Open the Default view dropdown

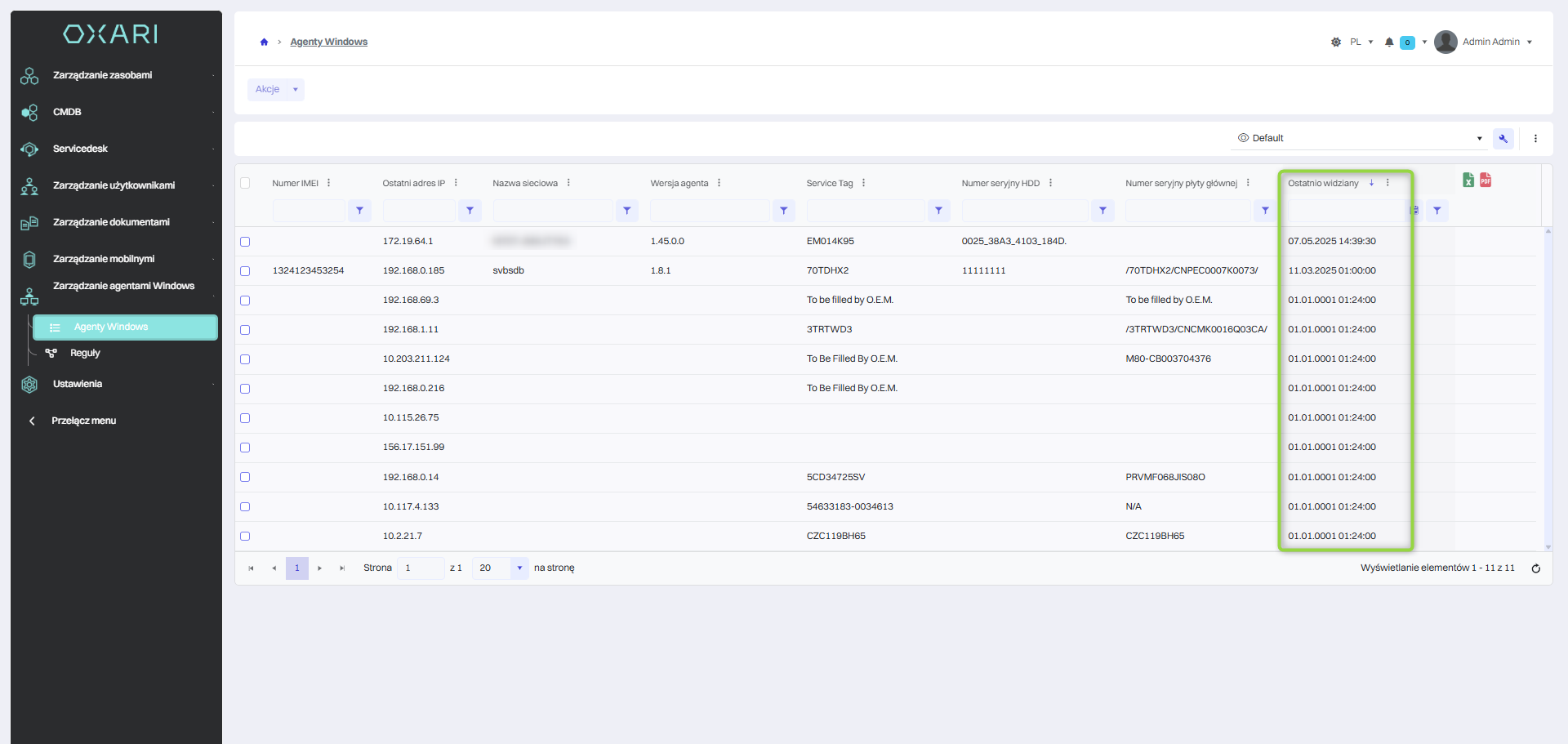[1359, 138]
